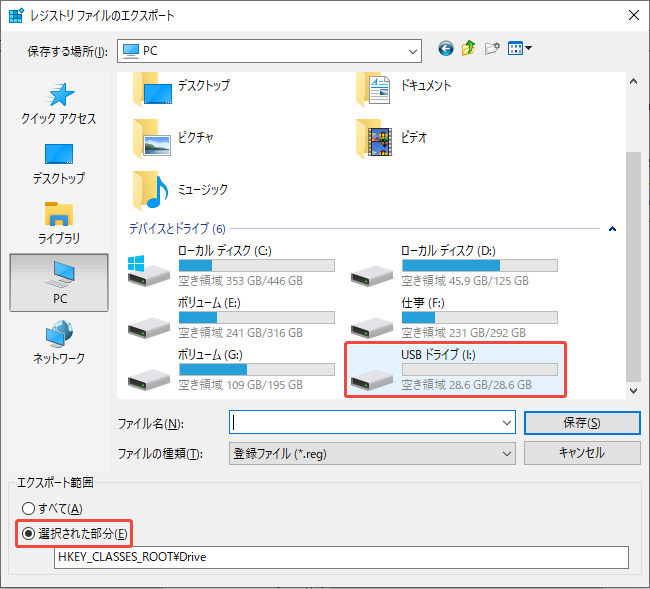Select USB ドライブ (I:)
This screenshot has height=589, width=650.
[x=456, y=370]
